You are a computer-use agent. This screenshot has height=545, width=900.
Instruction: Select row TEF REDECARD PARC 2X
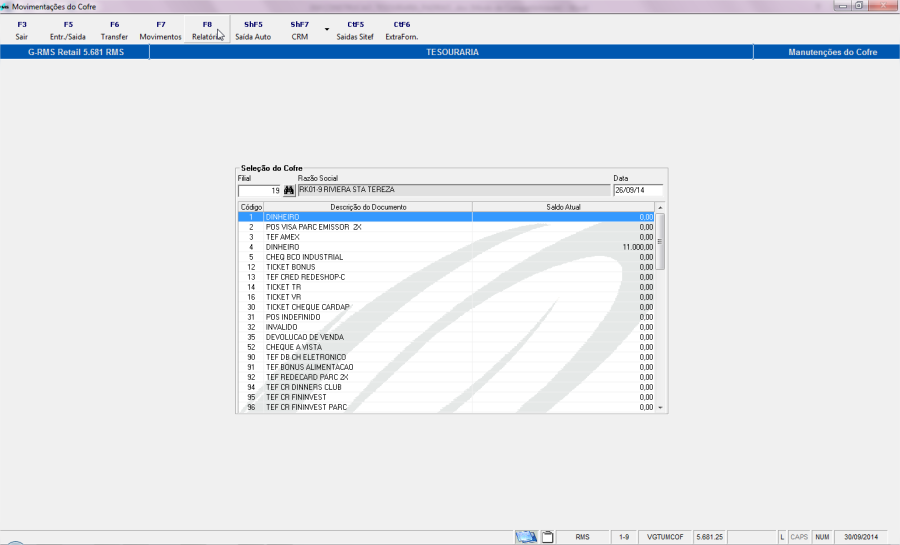[x=446, y=377]
